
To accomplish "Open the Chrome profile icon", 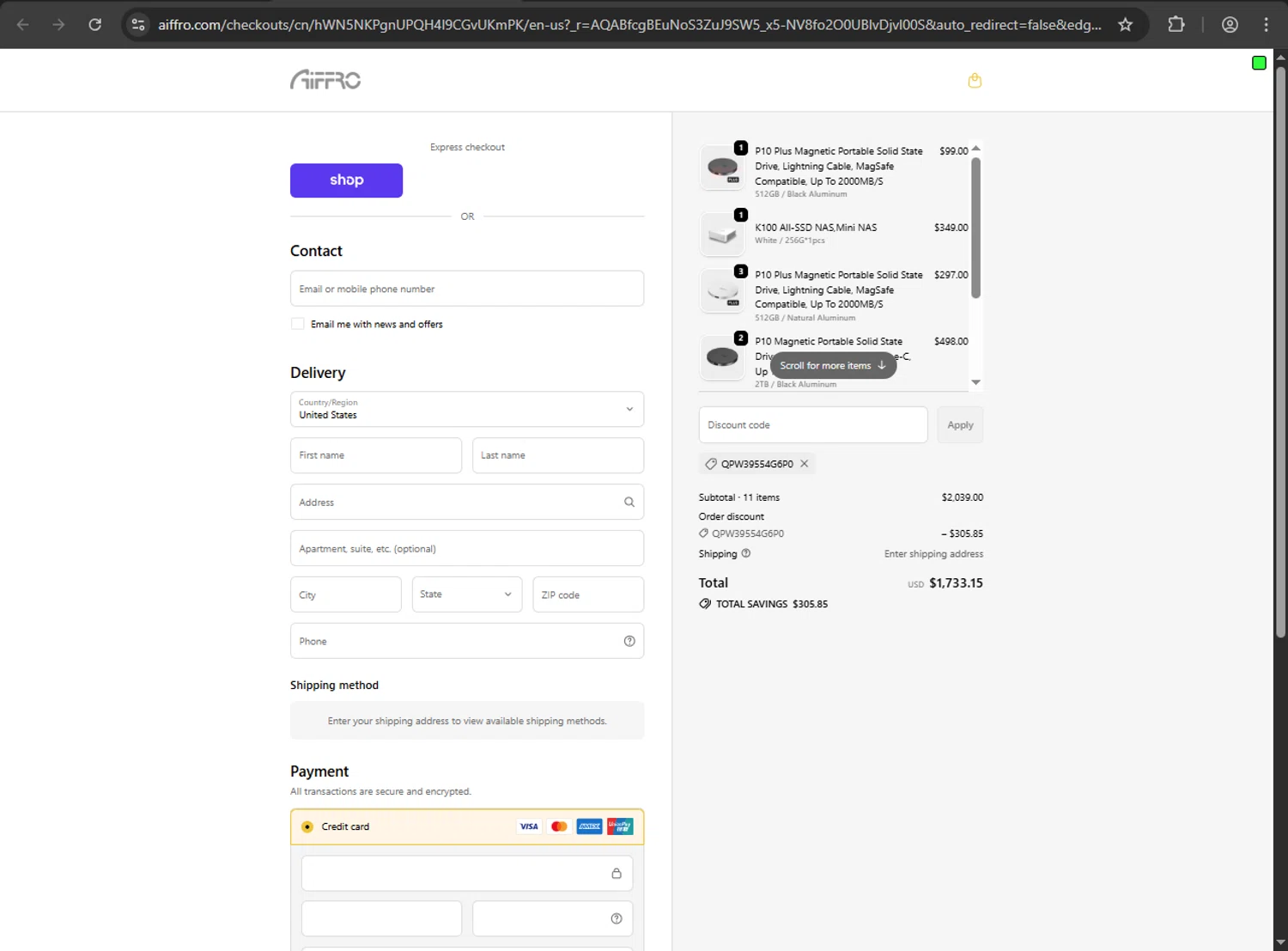I will point(1230,25).
